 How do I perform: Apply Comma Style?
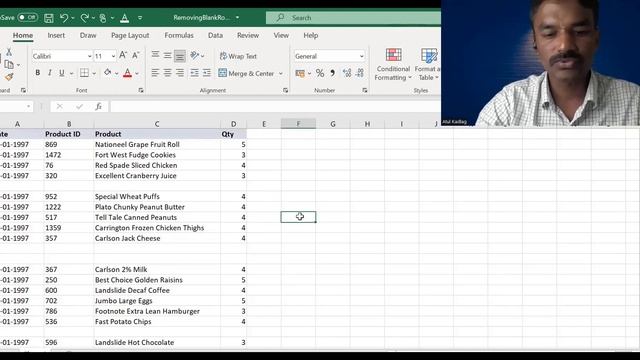click(333, 73)
